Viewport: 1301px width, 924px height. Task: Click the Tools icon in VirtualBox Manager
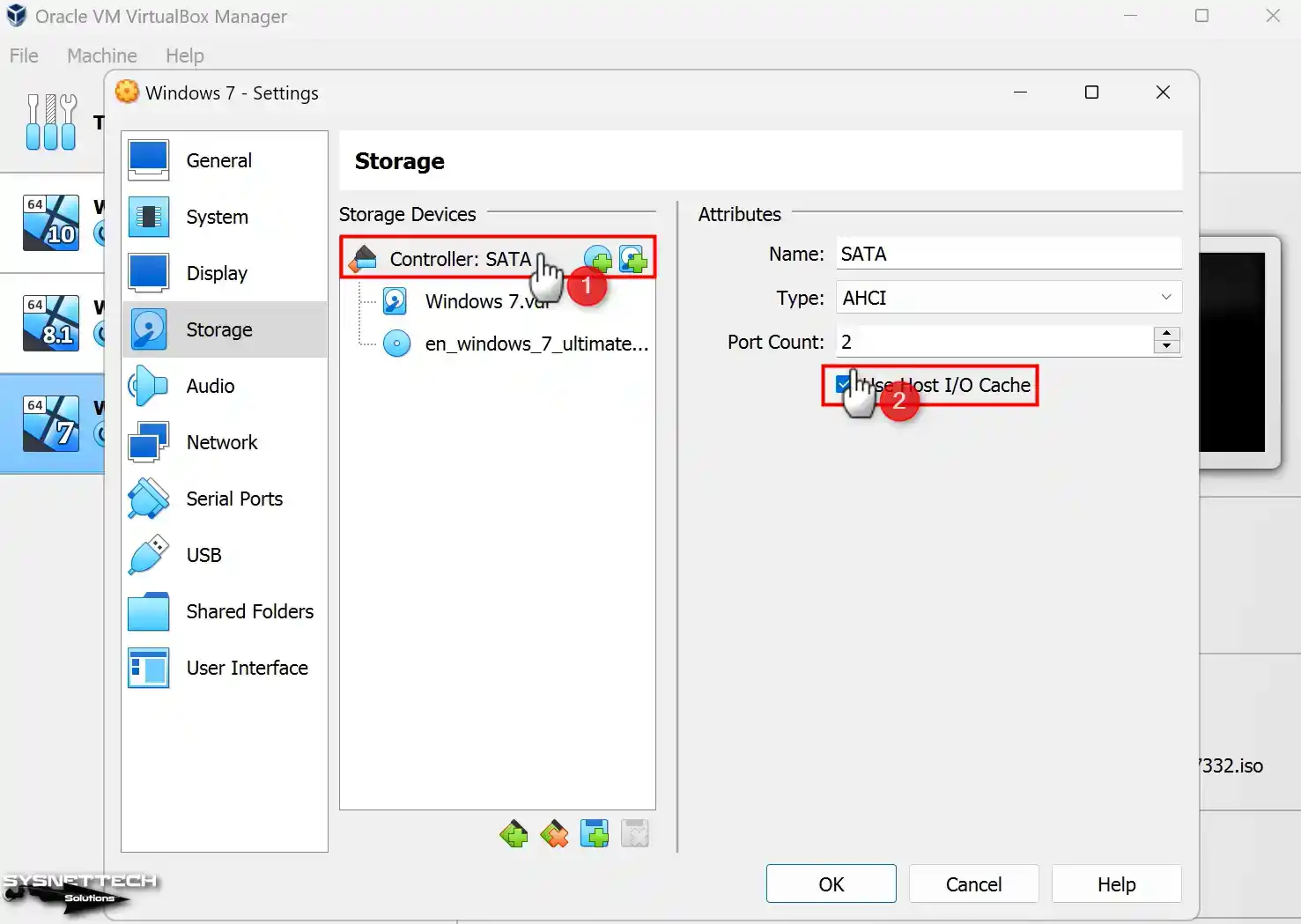pyautogui.click(x=51, y=122)
